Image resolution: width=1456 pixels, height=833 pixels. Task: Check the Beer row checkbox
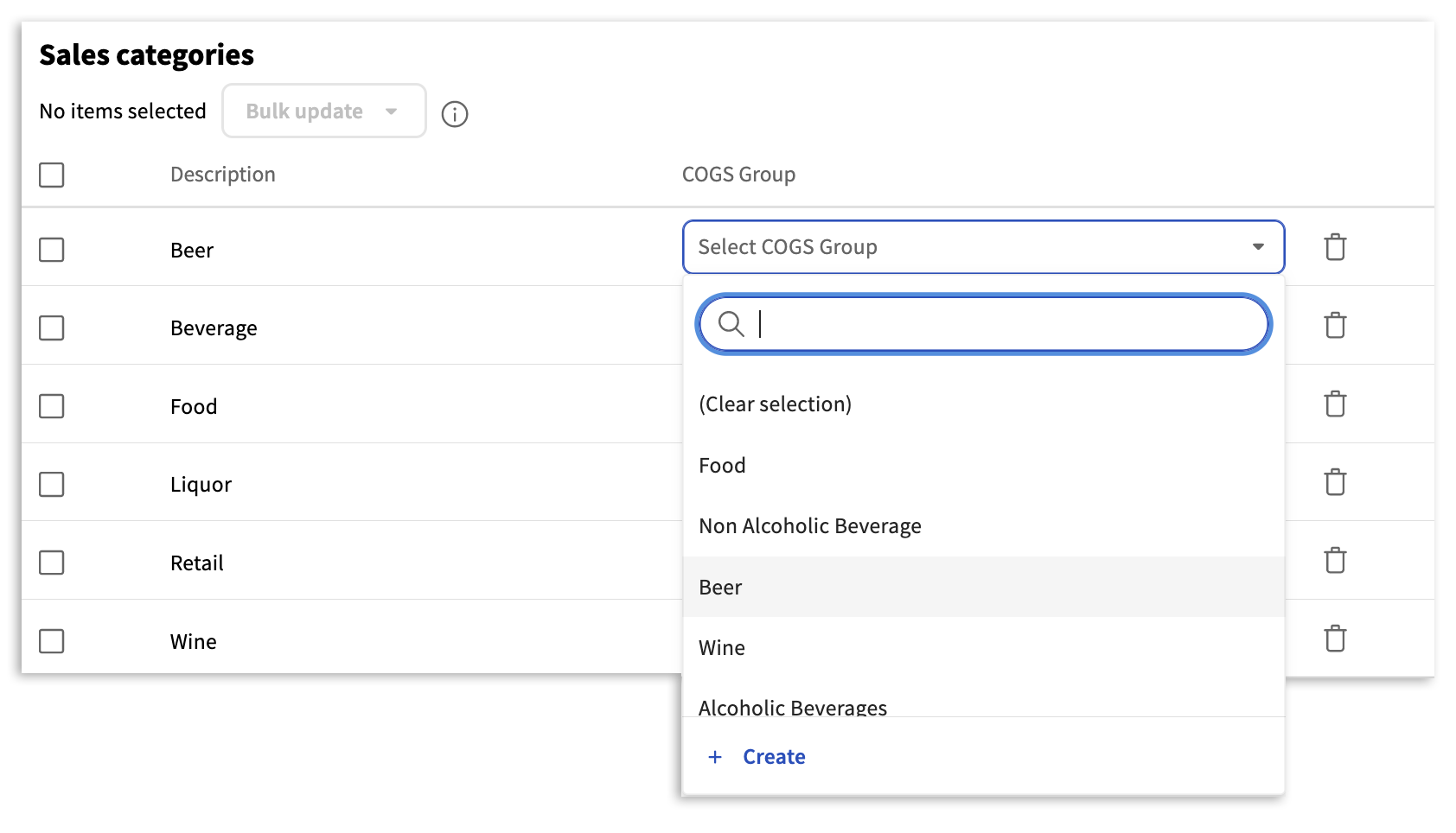(52, 251)
